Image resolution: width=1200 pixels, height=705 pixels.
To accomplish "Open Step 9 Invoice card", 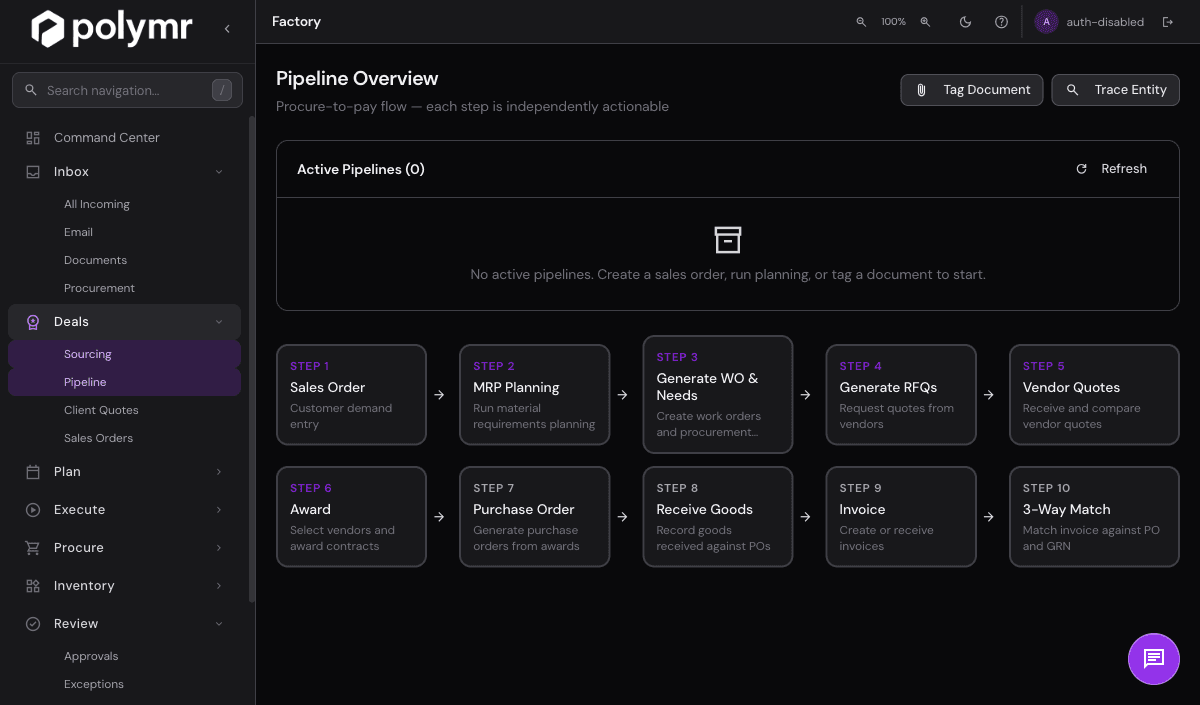I will pos(901,517).
